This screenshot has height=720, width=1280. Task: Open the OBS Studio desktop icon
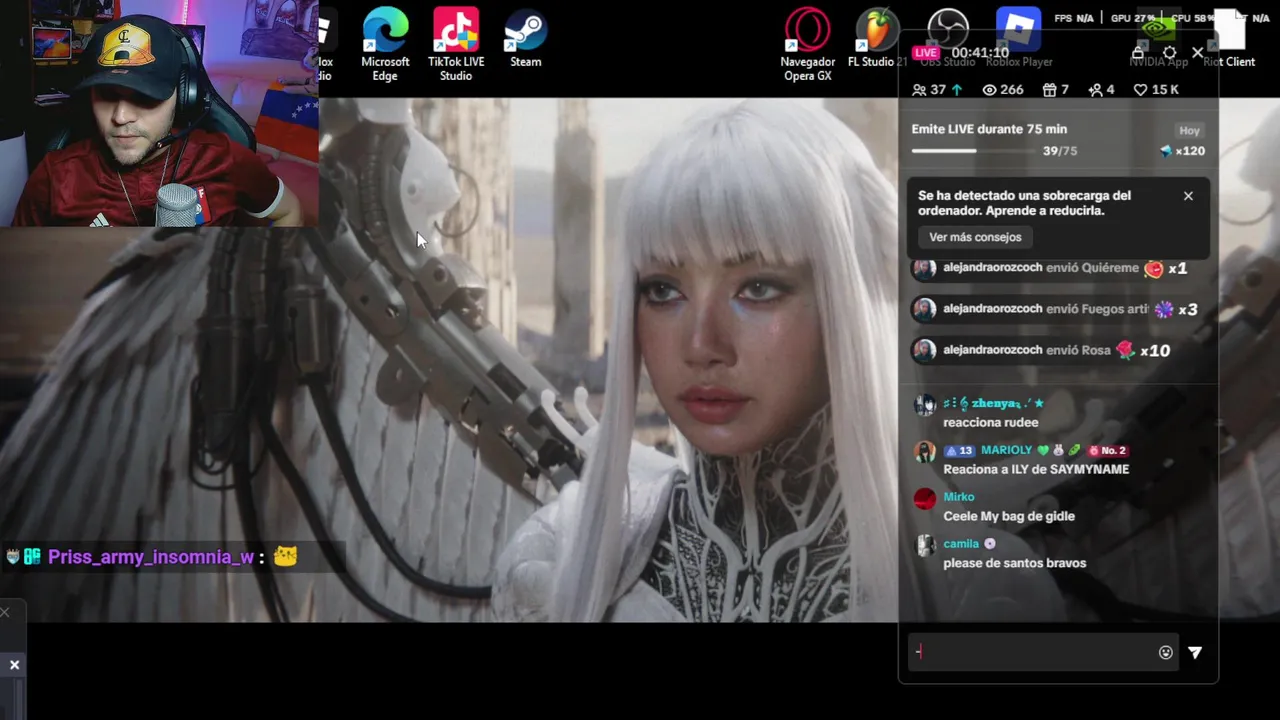click(946, 40)
